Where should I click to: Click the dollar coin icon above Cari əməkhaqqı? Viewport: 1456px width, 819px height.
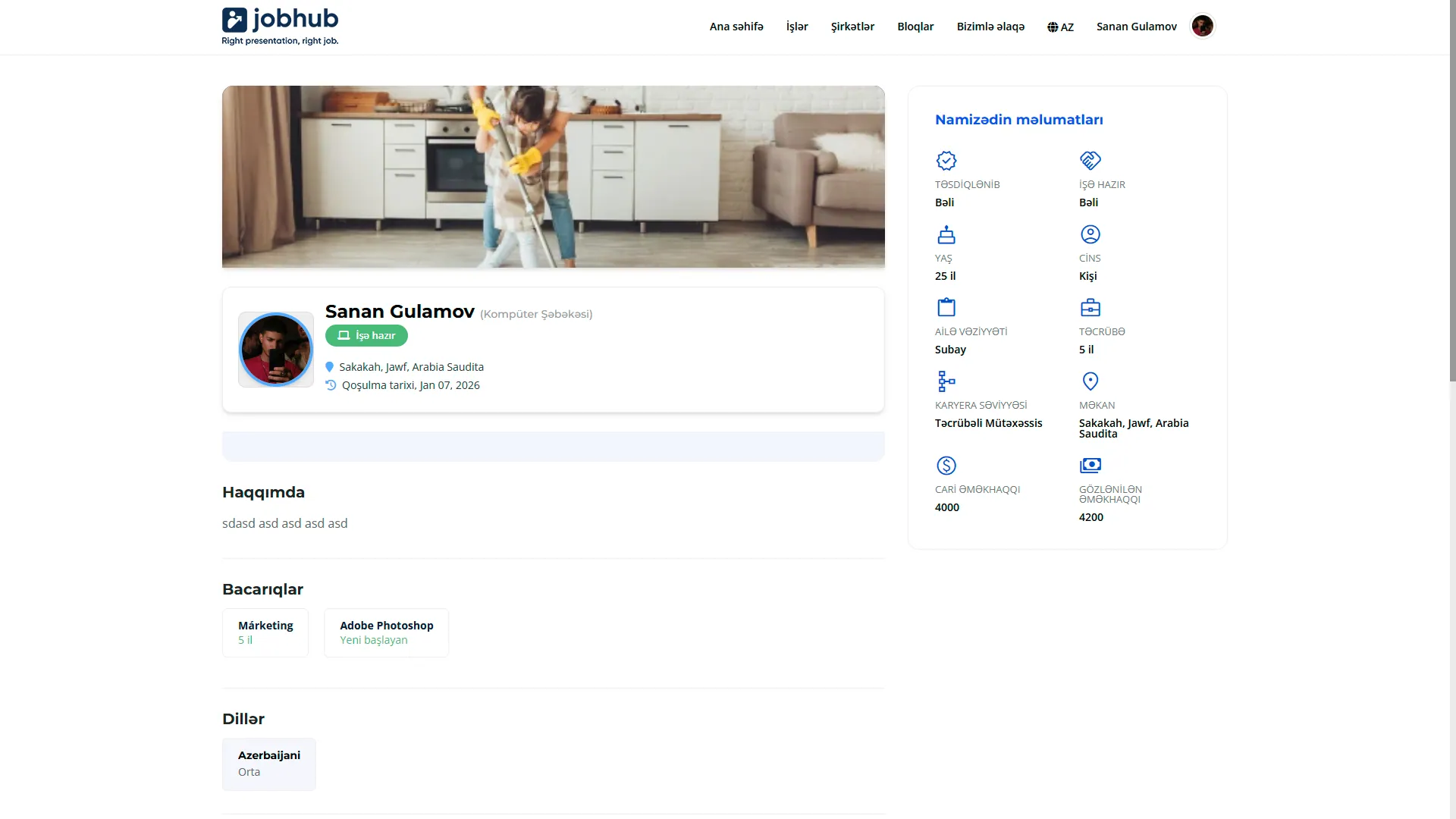click(946, 465)
